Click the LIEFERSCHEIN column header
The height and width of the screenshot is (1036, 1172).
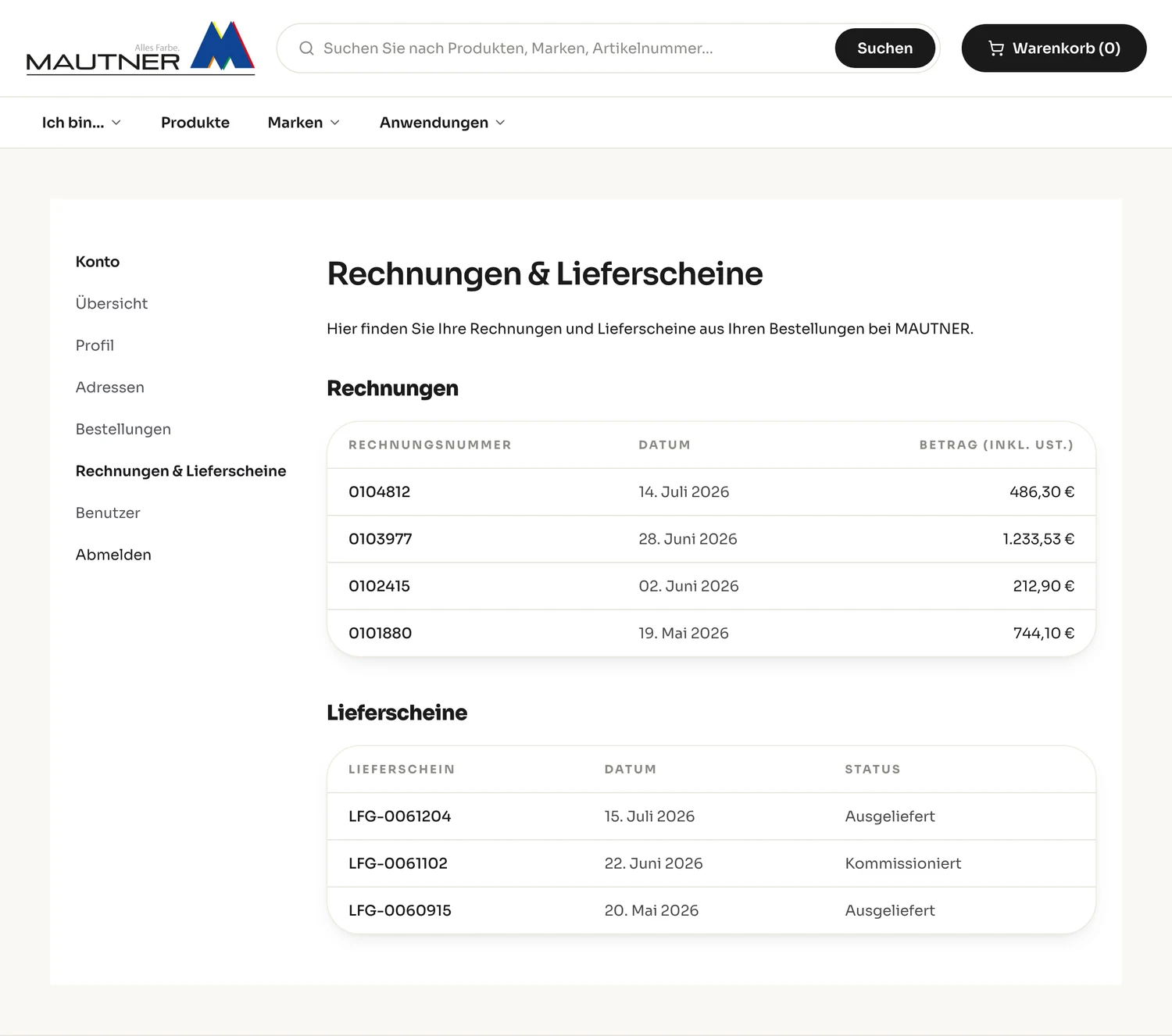402,770
